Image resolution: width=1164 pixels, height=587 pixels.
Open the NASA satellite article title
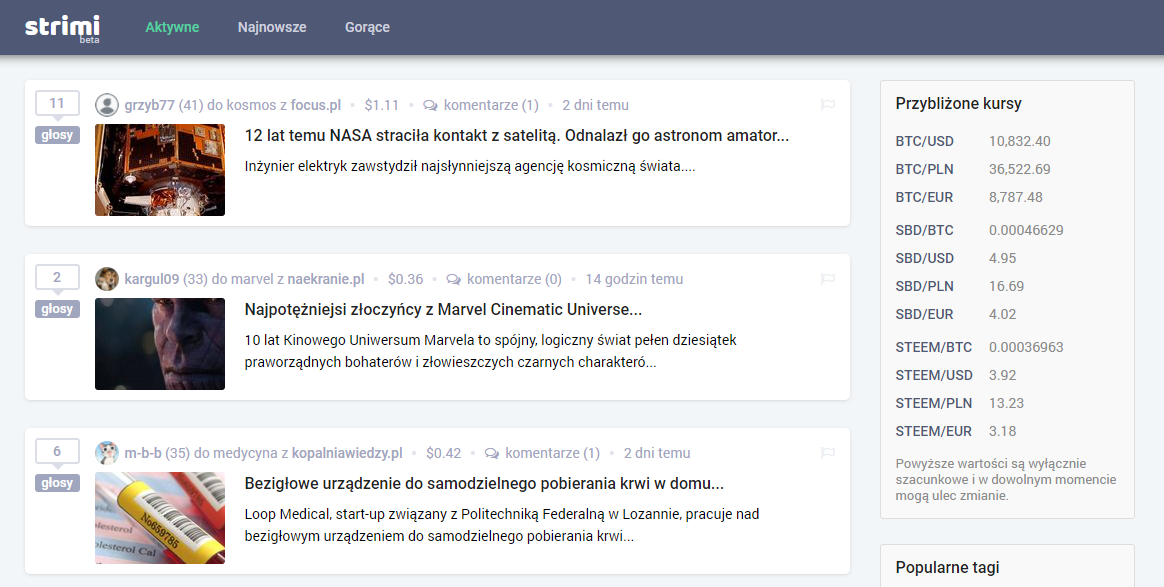(x=516, y=136)
